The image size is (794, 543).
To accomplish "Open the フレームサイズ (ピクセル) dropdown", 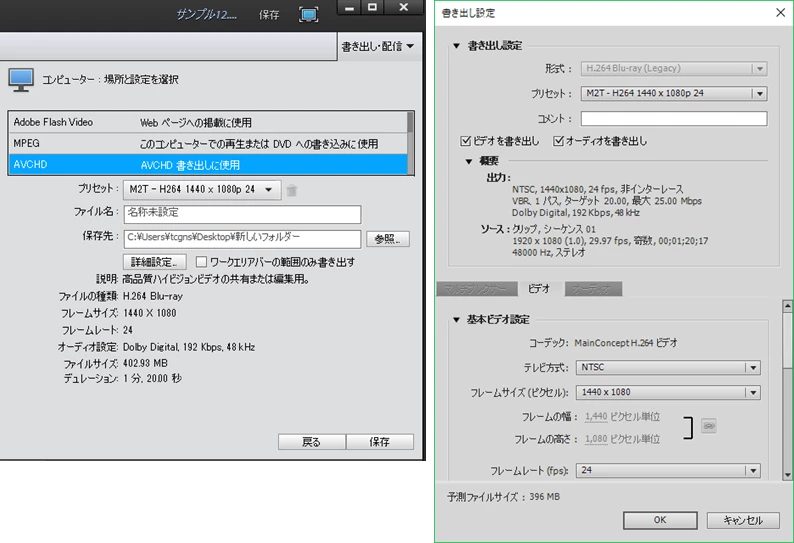I will tap(668, 393).
